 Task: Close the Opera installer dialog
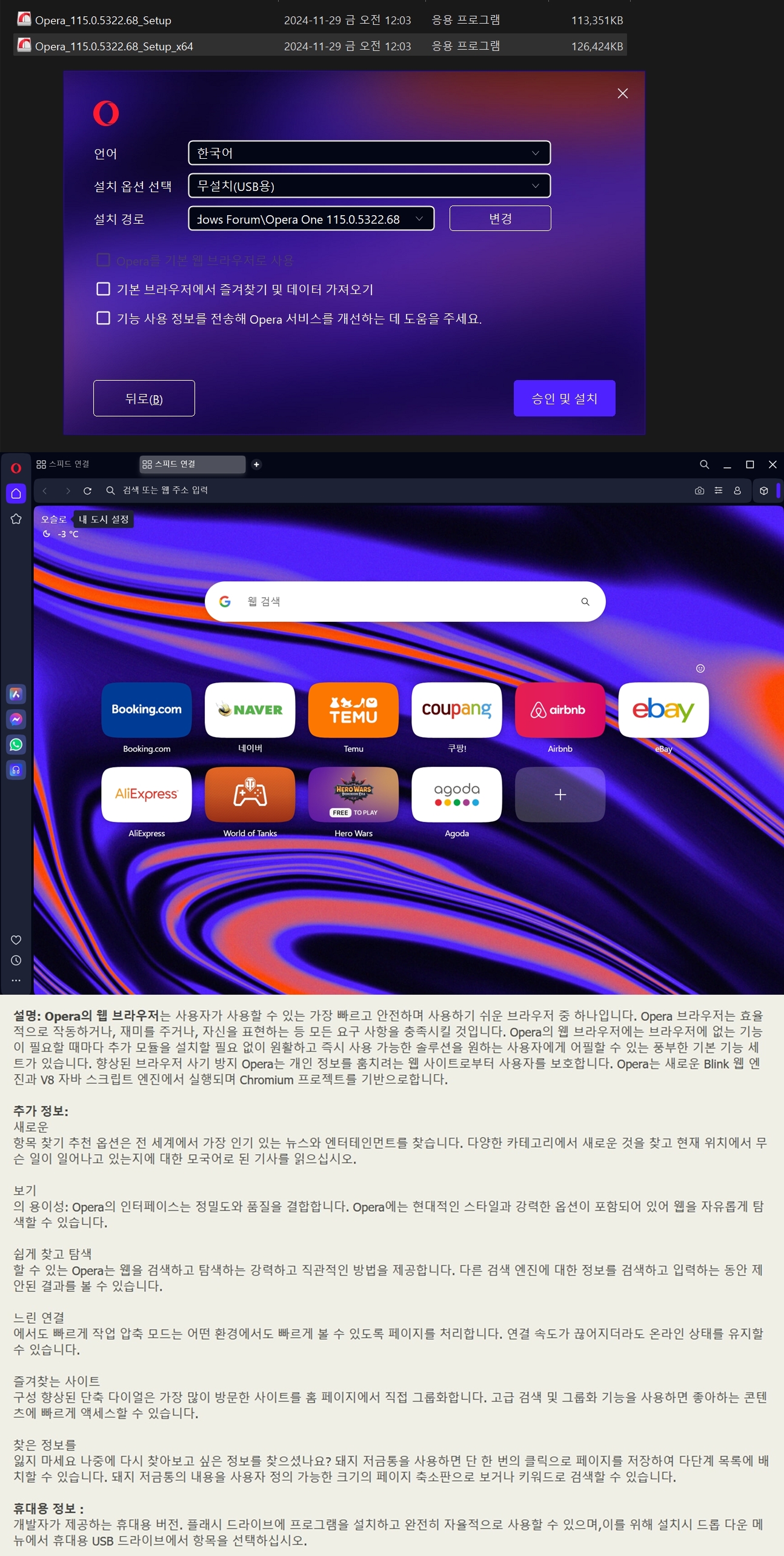point(622,93)
